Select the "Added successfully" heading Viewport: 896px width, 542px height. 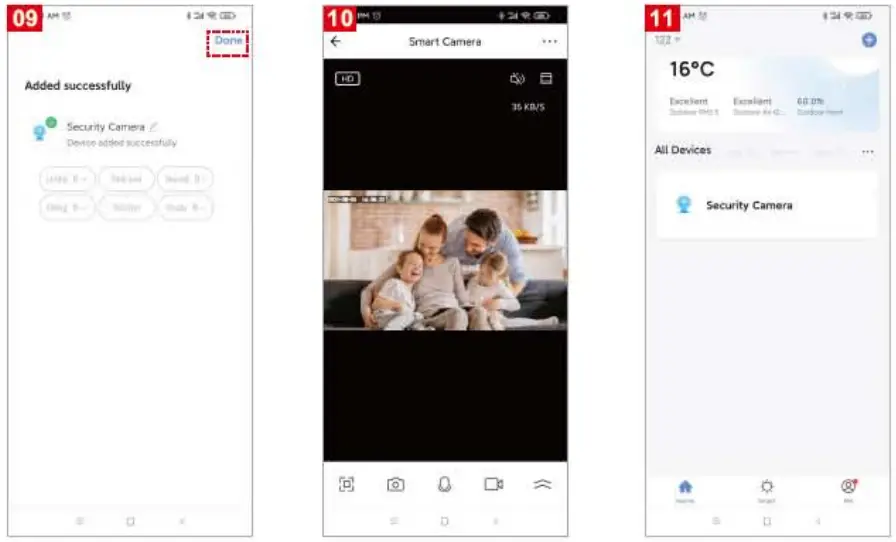tap(78, 85)
